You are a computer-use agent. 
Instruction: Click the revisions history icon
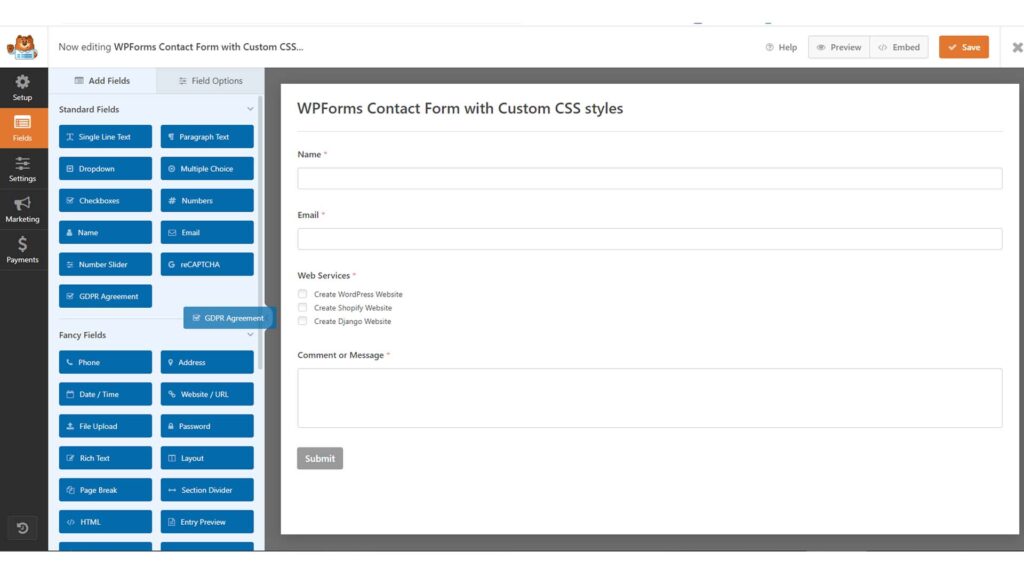pyautogui.click(x=22, y=528)
